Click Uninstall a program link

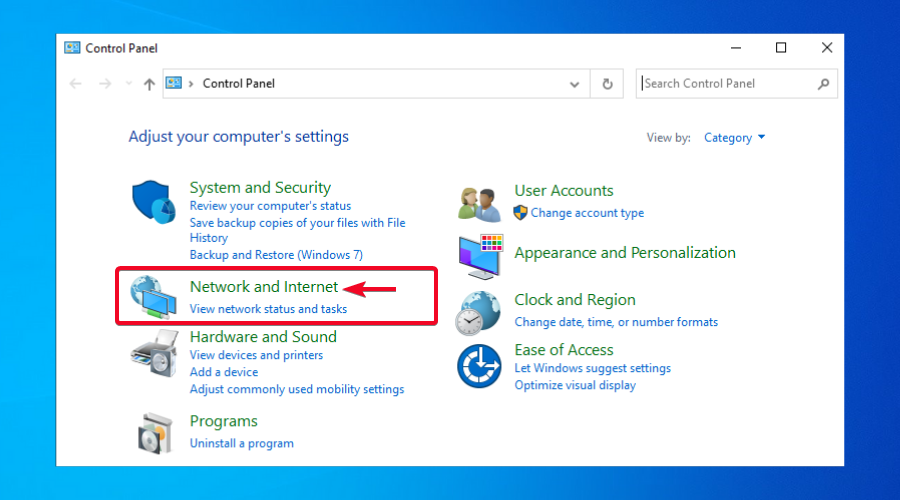point(242,443)
